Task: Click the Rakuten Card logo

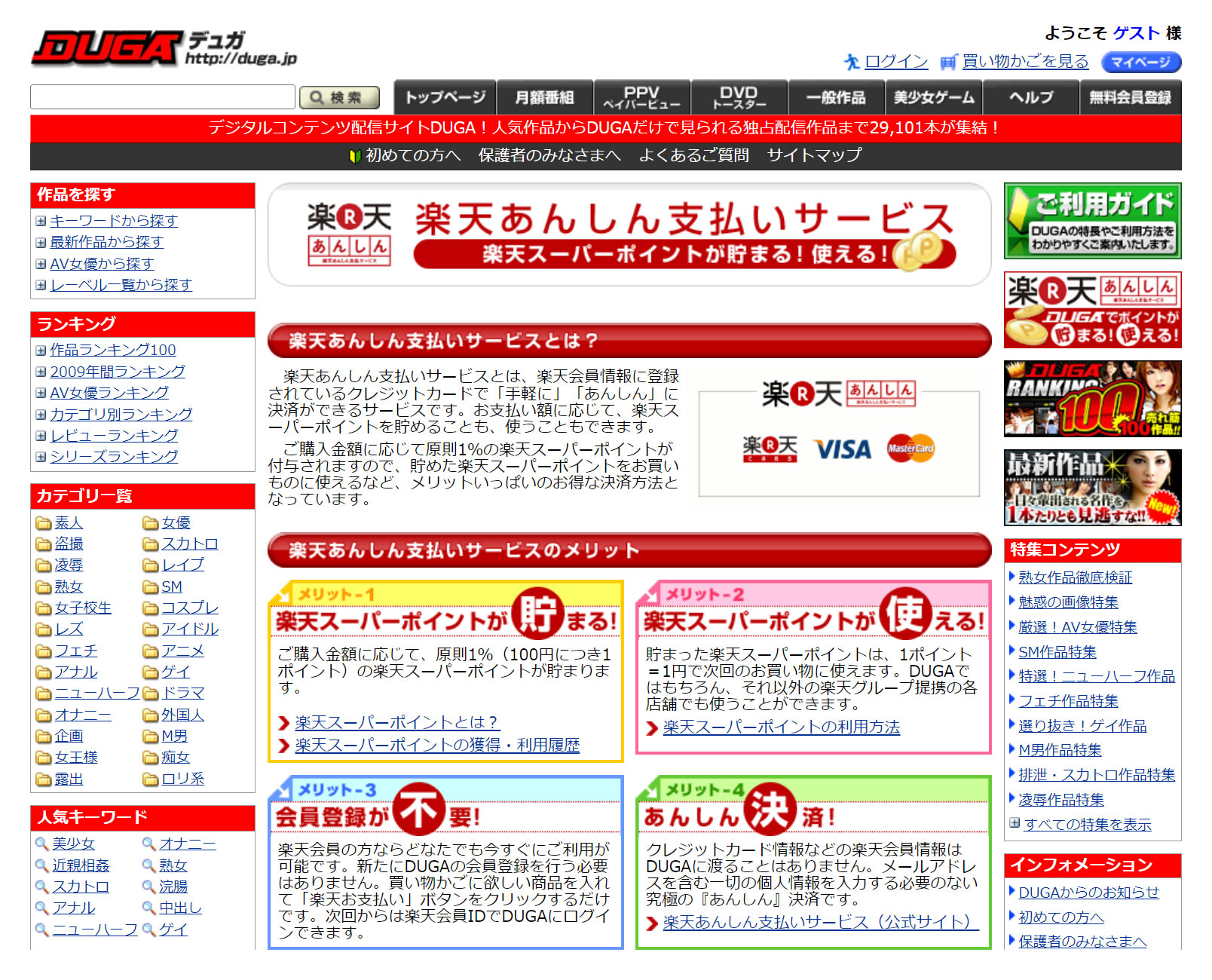Action: pyautogui.click(x=770, y=449)
